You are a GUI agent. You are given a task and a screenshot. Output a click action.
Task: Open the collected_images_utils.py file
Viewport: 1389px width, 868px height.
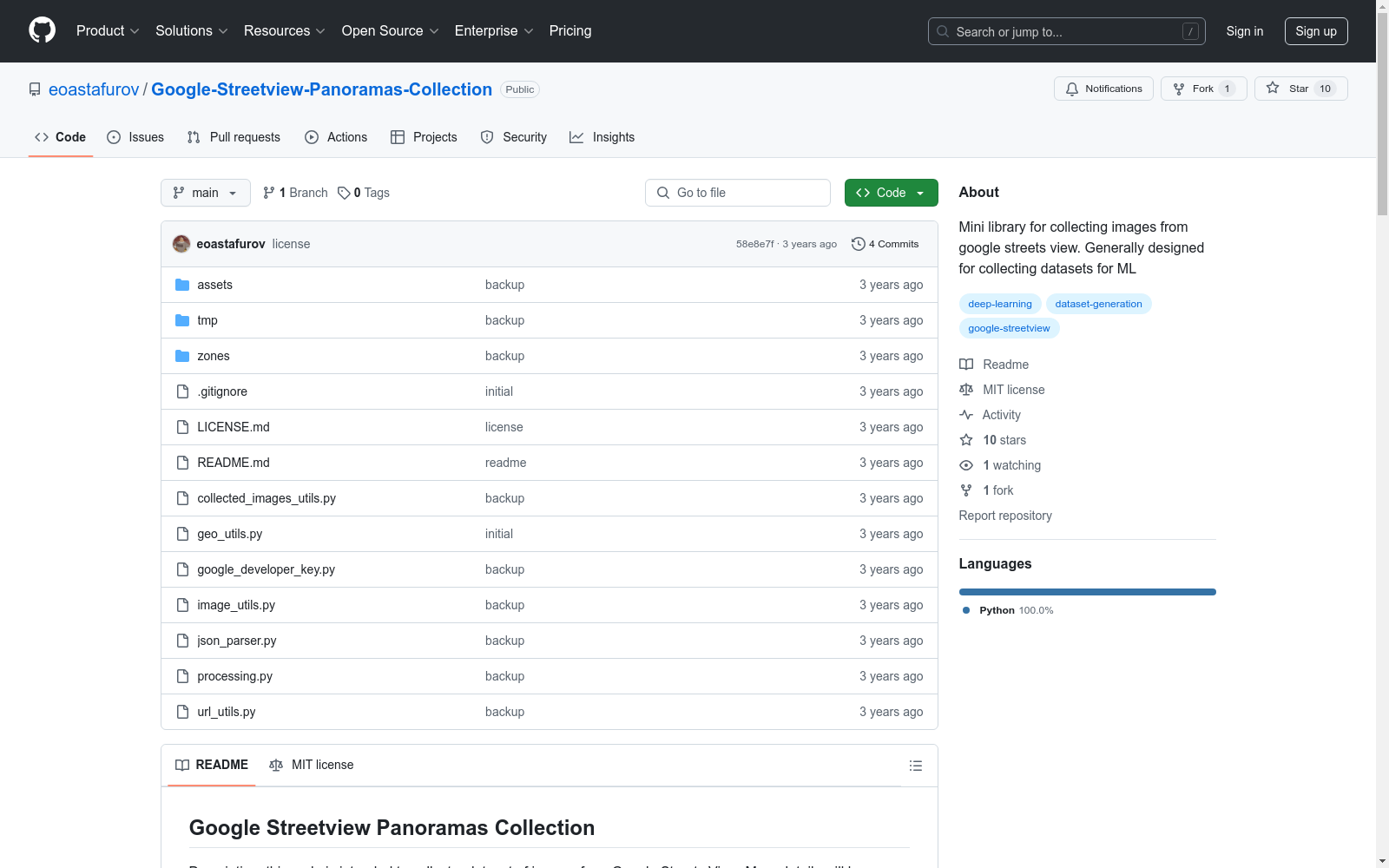click(267, 498)
